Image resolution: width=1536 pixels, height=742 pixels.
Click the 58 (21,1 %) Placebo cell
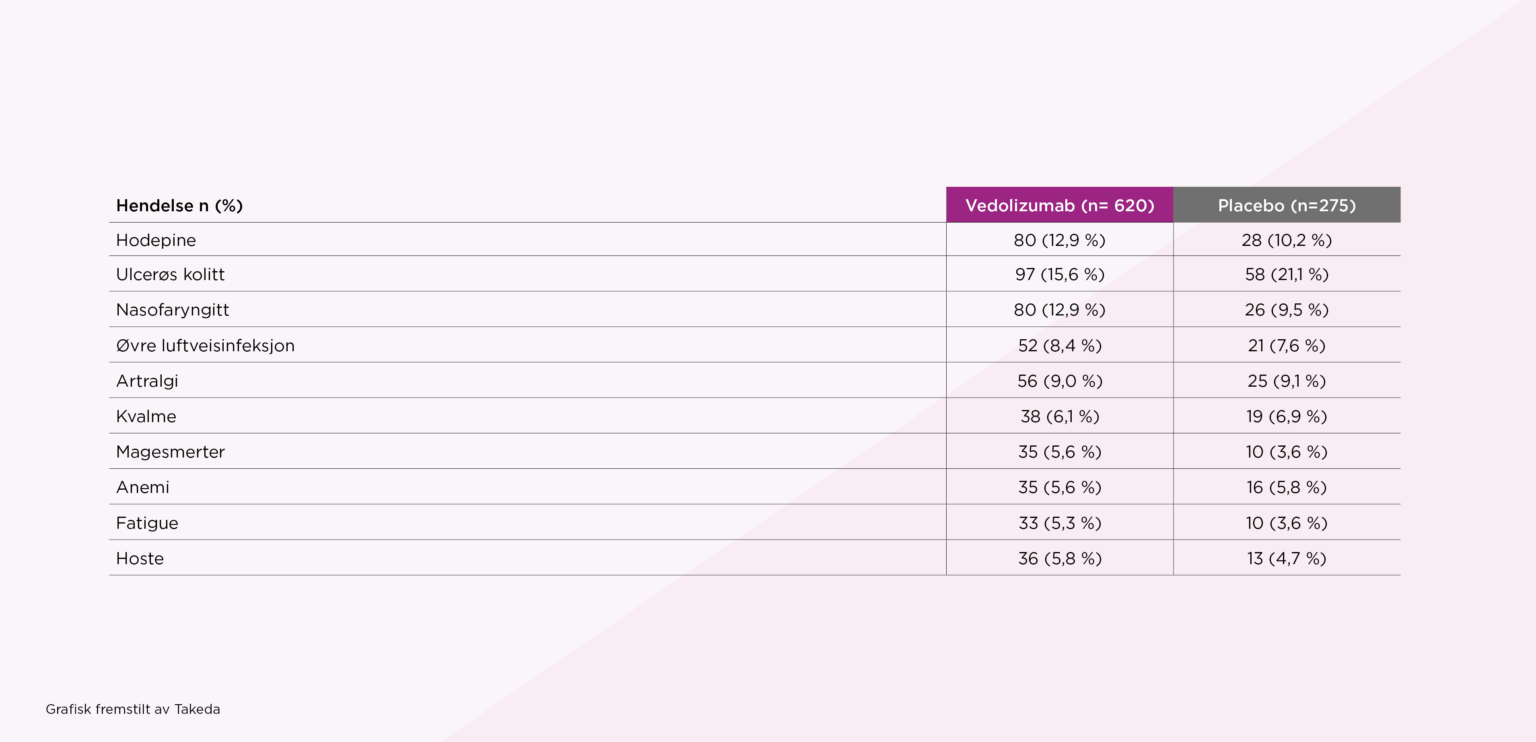point(1286,274)
